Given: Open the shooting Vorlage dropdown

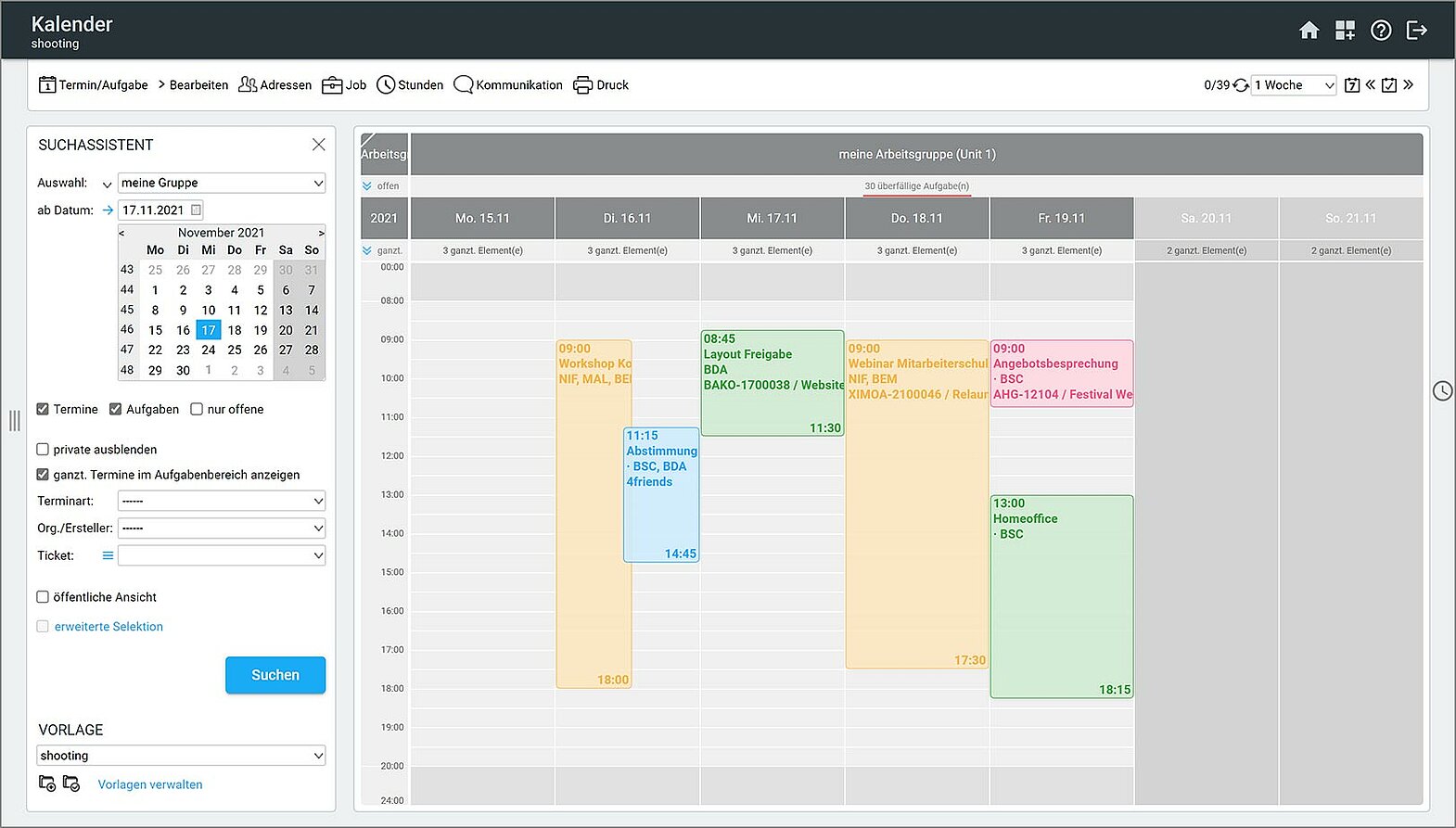Looking at the screenshot, I should pyautogui.click(x=181, y=756).
